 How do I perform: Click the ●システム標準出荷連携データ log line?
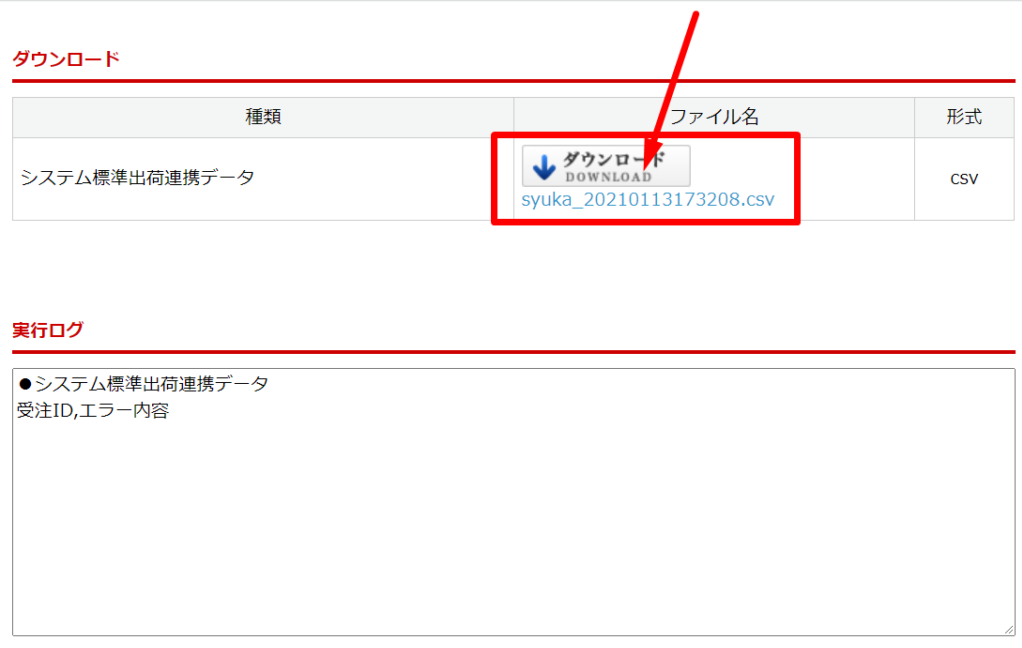click(x=143, y=384)
